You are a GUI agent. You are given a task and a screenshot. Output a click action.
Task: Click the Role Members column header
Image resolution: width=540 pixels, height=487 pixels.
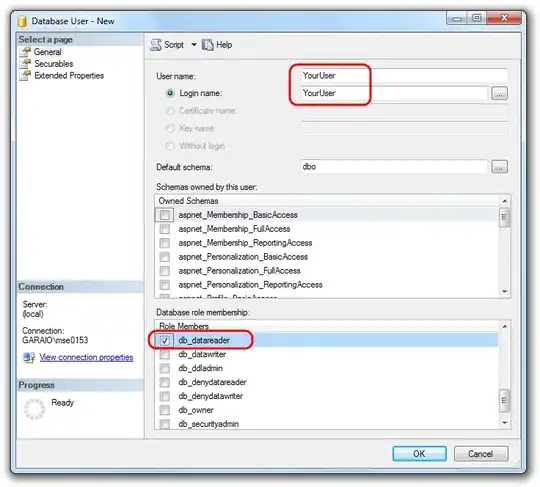tap(327, 326)
